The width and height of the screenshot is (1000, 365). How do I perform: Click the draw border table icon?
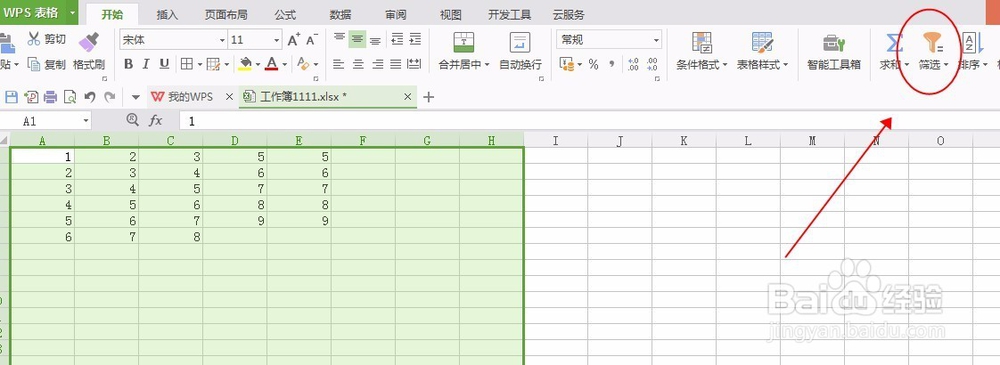pos(213,64)
